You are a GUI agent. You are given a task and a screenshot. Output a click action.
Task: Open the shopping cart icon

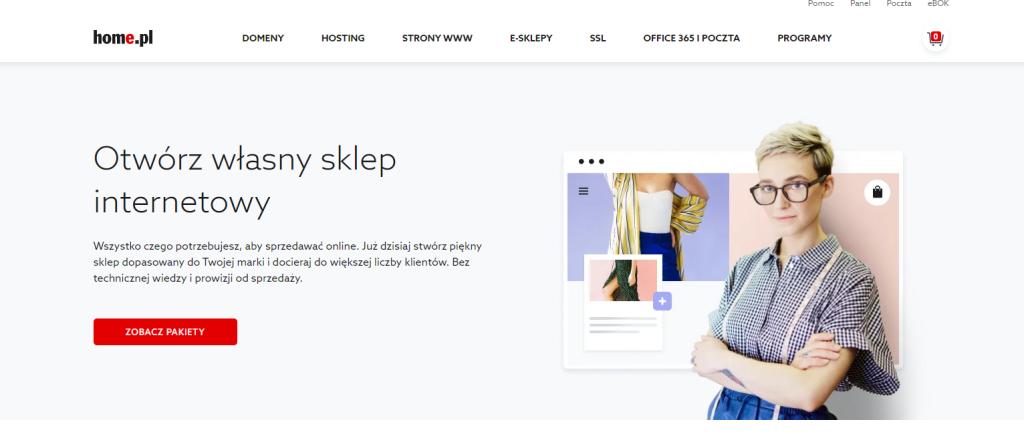pyautogui.click(x=935, y=38)
